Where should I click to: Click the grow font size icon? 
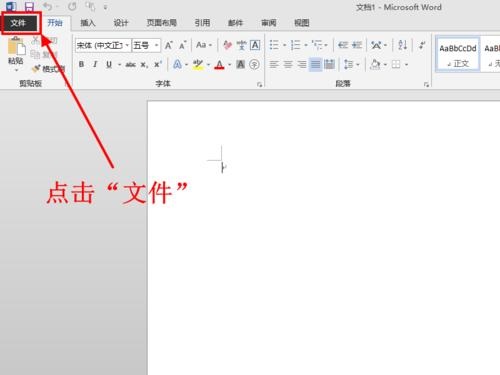169,45
